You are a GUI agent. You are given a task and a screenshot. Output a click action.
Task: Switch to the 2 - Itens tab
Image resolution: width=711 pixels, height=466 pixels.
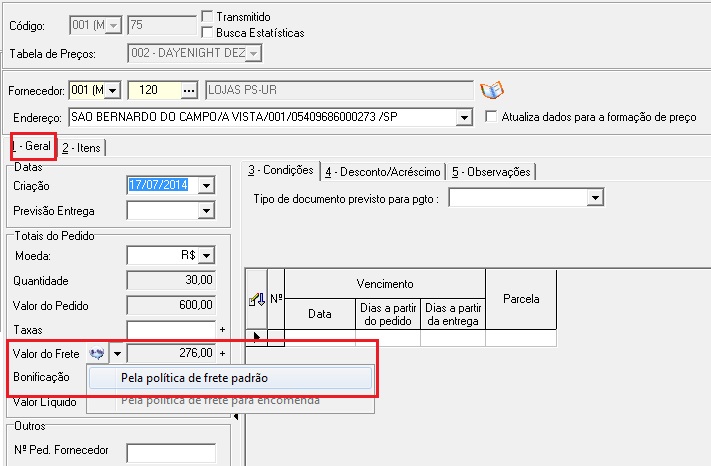pos(82,148)
